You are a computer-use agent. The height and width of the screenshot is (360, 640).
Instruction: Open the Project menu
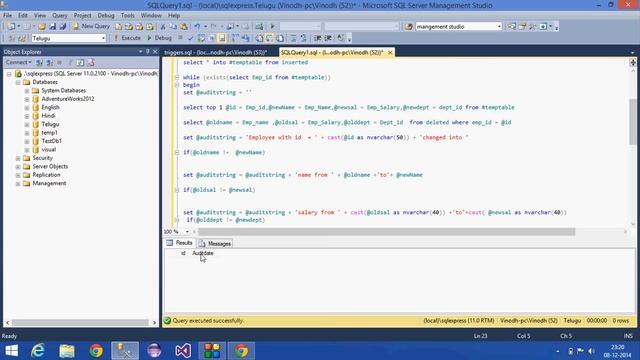tap(82, 16)
